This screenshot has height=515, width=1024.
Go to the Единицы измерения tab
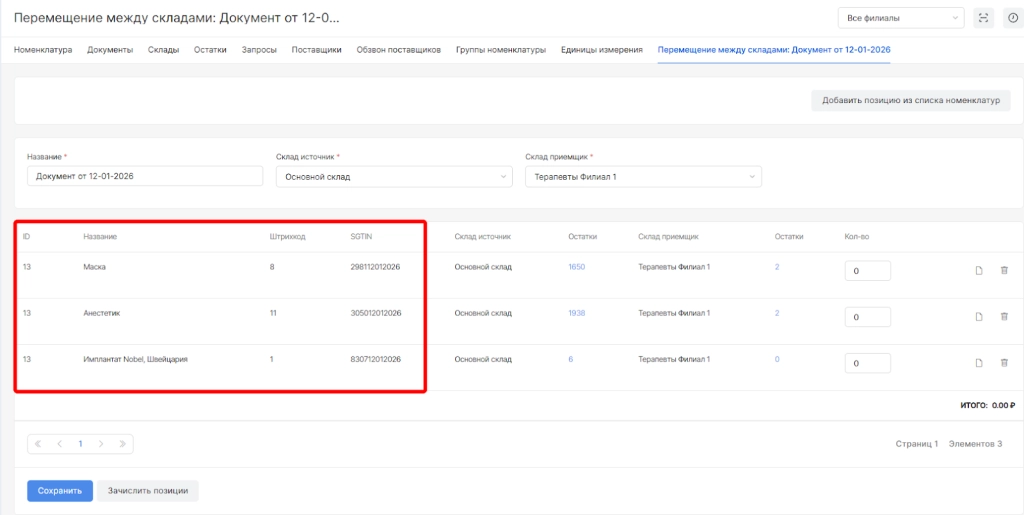601,49
